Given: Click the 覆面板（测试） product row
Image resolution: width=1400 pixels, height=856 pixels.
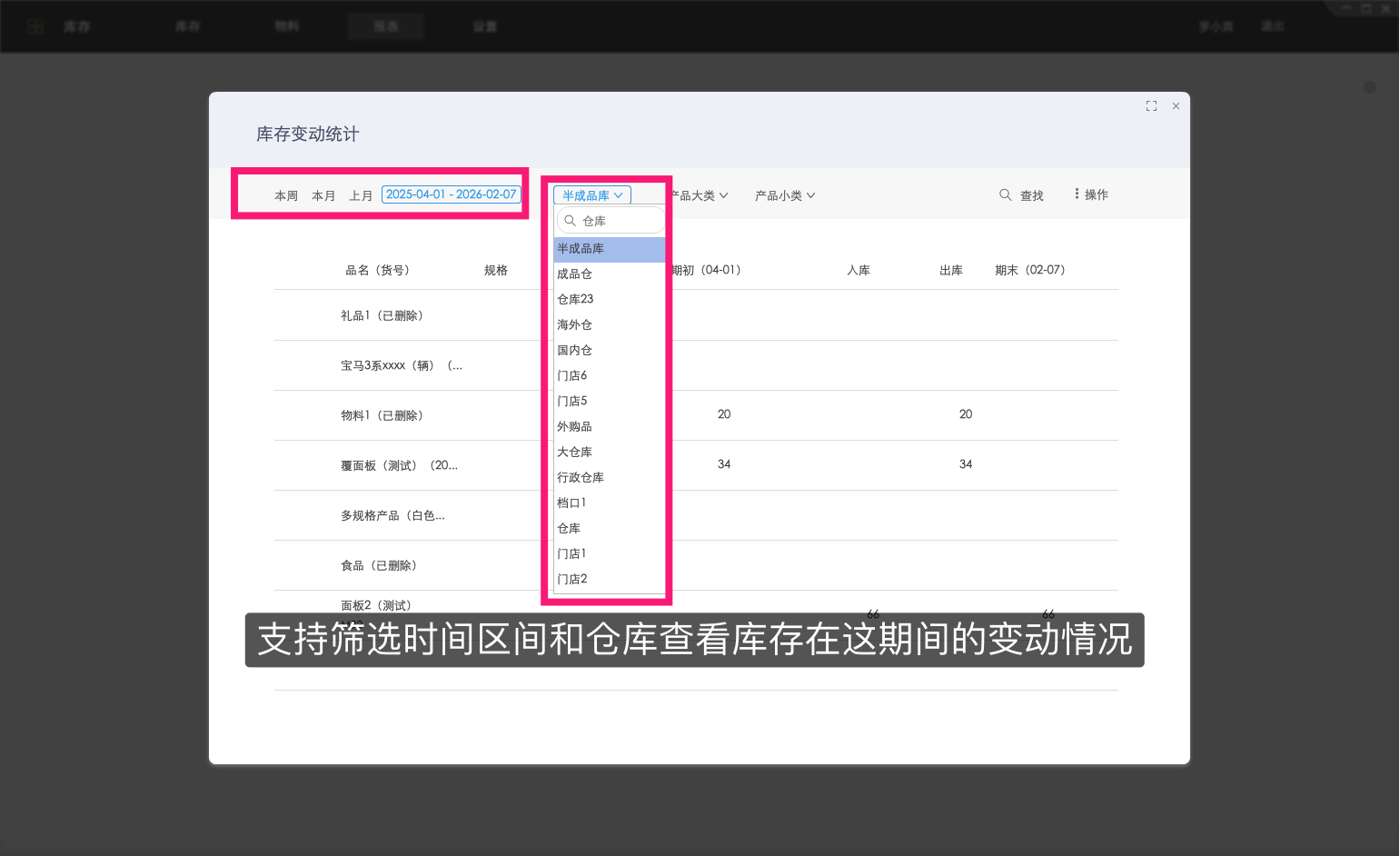Looking at the screenshot, I should [399, 465].
